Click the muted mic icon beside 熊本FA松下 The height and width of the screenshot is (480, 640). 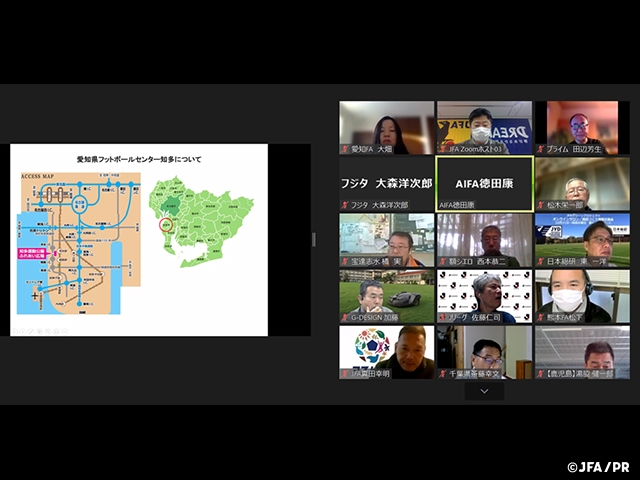540,317
